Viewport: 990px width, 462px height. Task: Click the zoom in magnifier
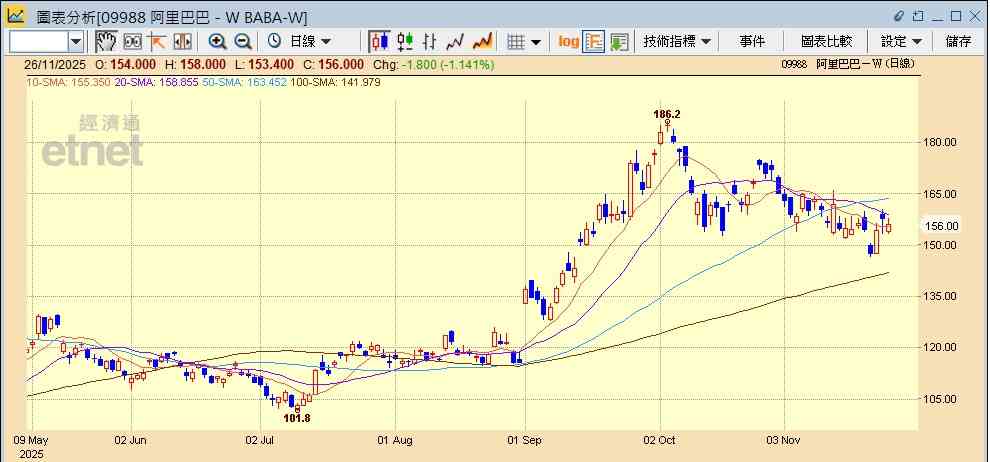click(217, 41)
